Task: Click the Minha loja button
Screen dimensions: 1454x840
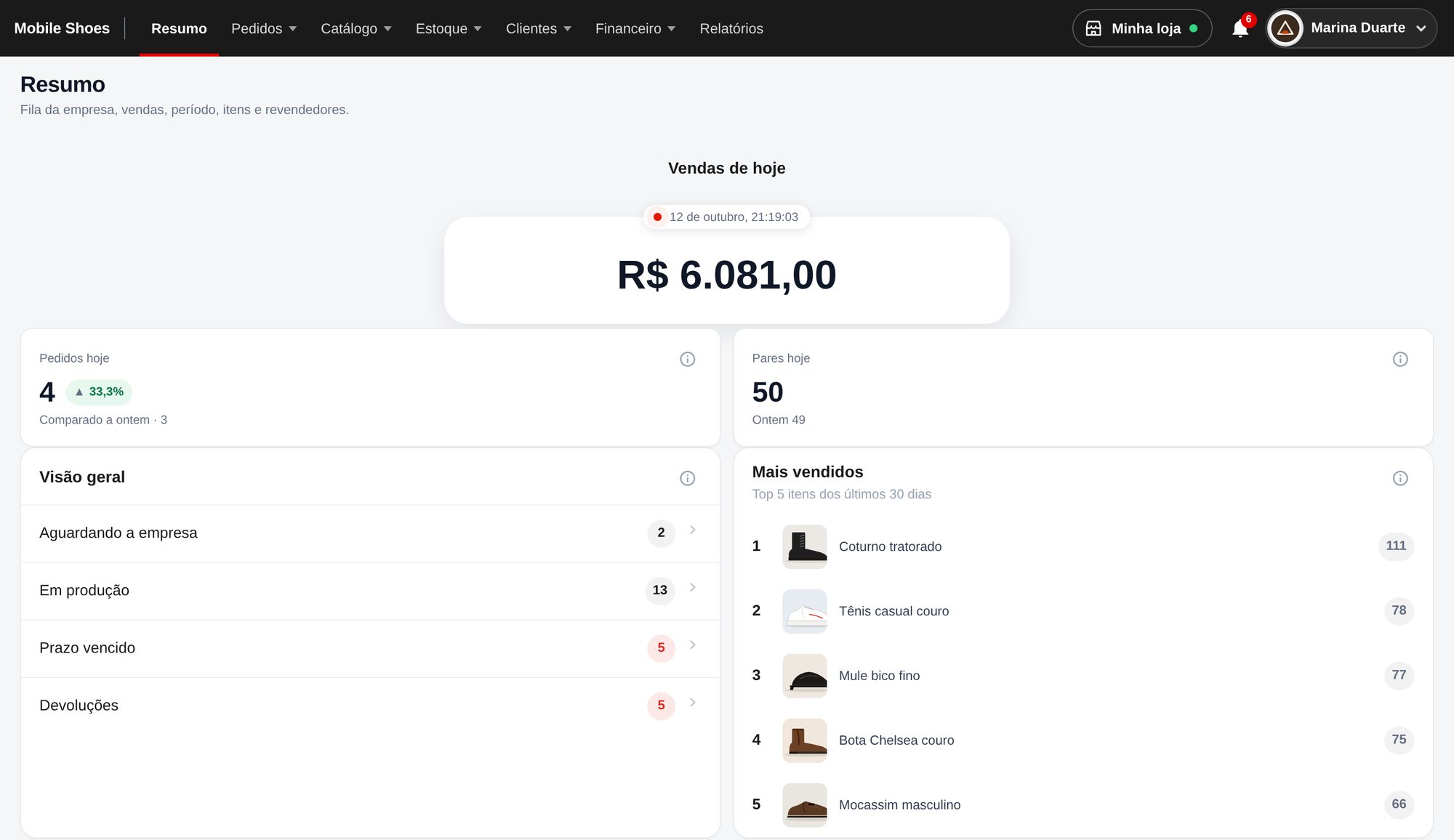Action: [1142, 28]
